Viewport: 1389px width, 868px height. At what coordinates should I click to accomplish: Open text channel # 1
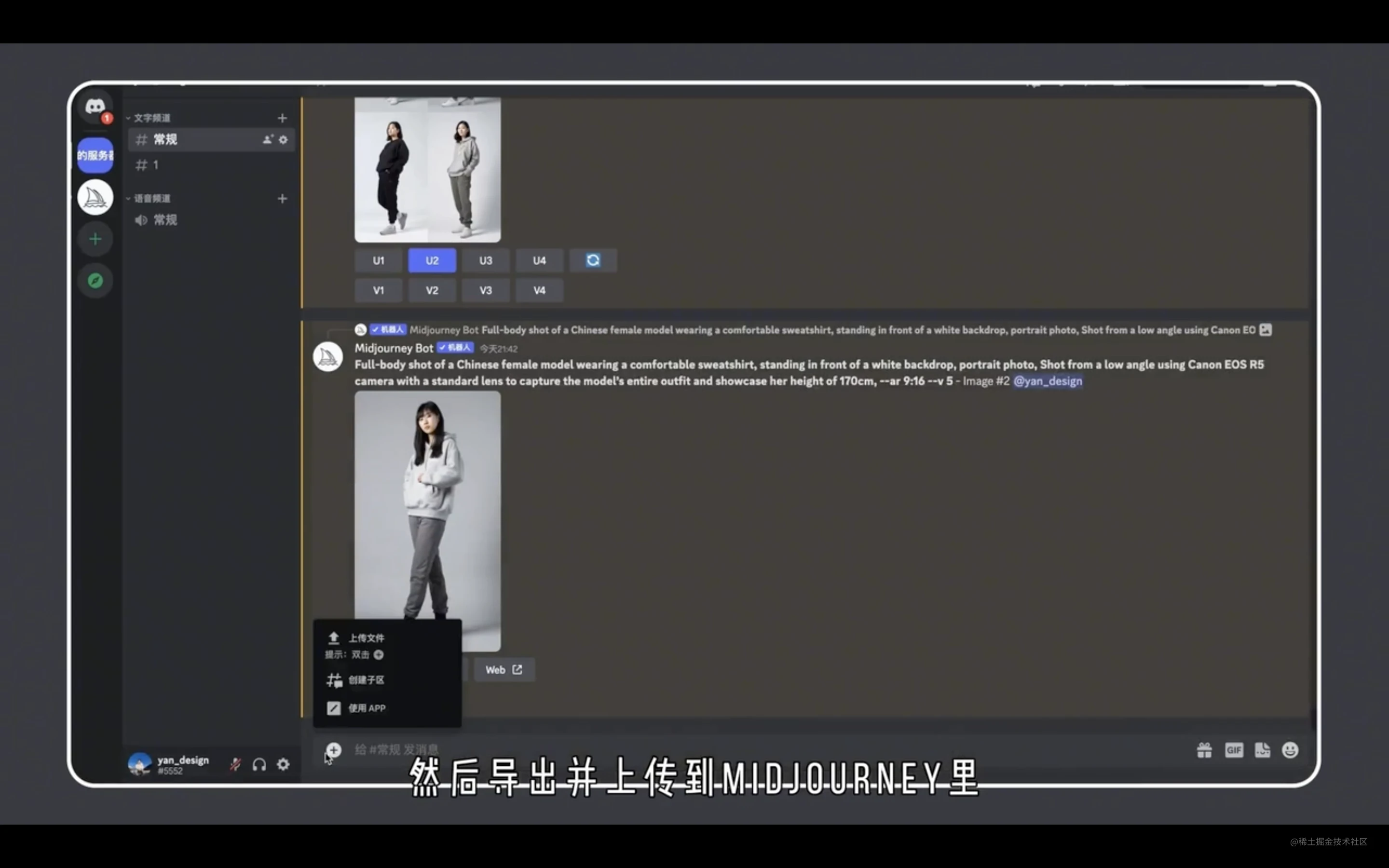[210, 165]
